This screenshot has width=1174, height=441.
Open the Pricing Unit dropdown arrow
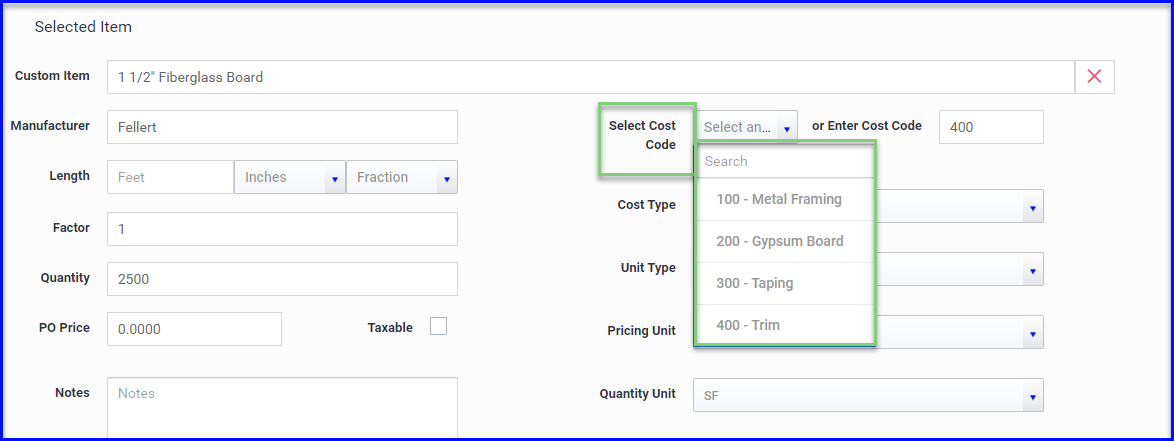point(1032,332)
